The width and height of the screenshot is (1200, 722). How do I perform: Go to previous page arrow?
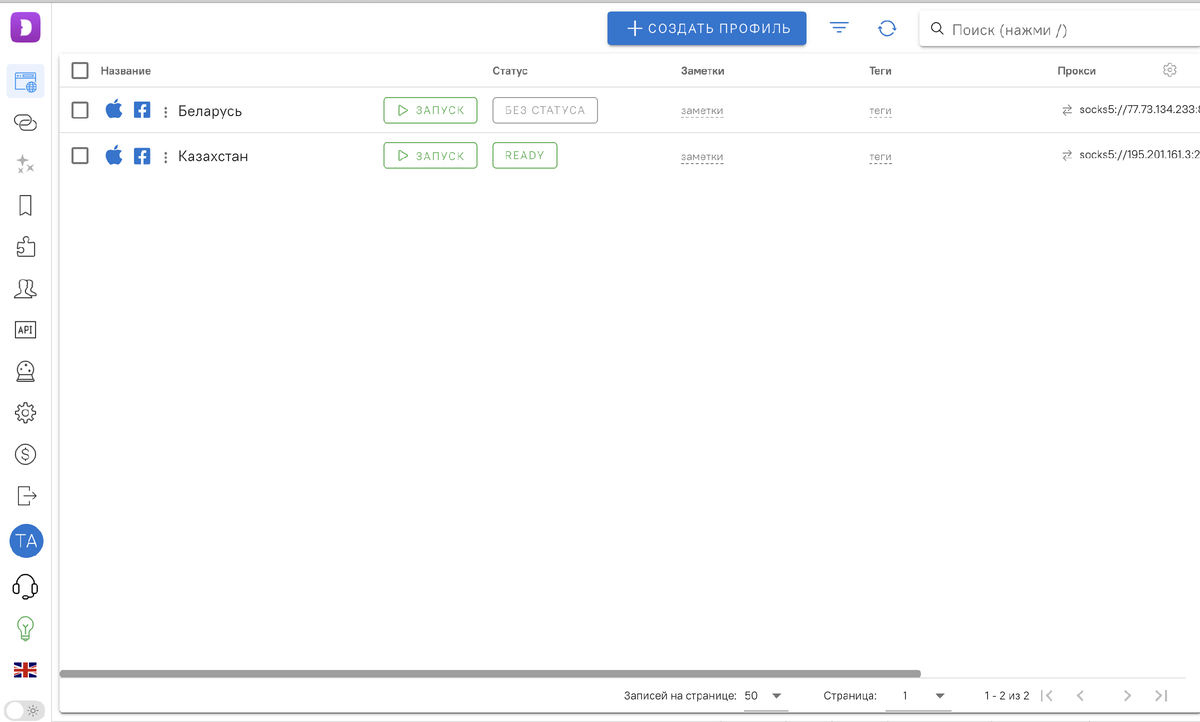coord(1081,695)
